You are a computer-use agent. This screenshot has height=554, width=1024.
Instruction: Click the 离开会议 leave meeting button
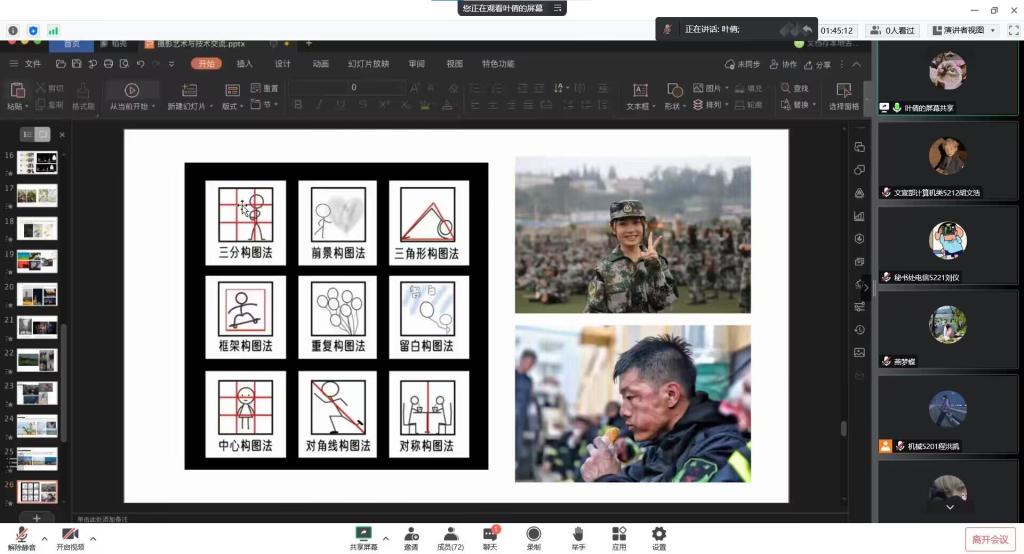990,540
